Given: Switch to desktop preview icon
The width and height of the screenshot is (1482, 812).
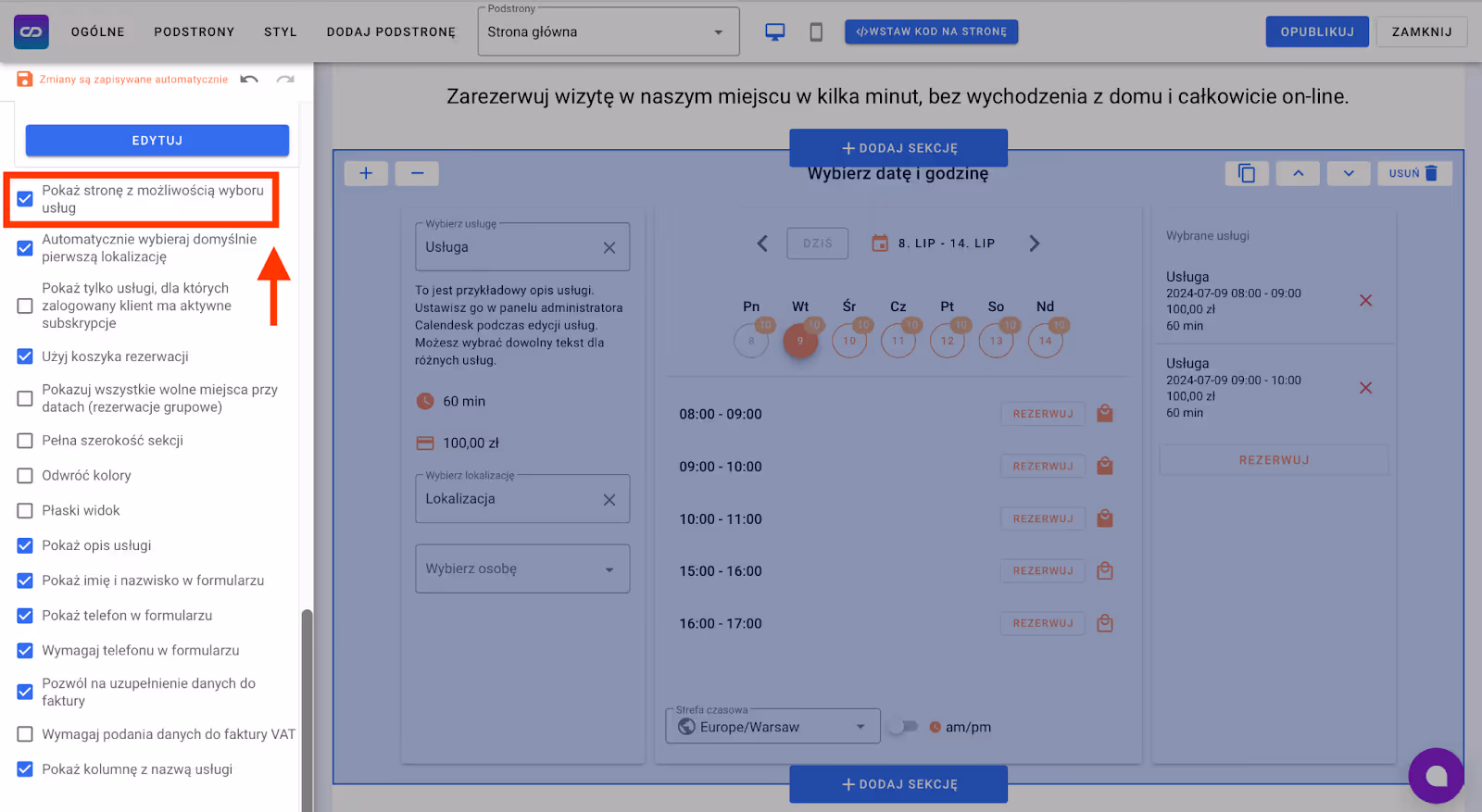Looking at the screenshot, I should 774,32.
